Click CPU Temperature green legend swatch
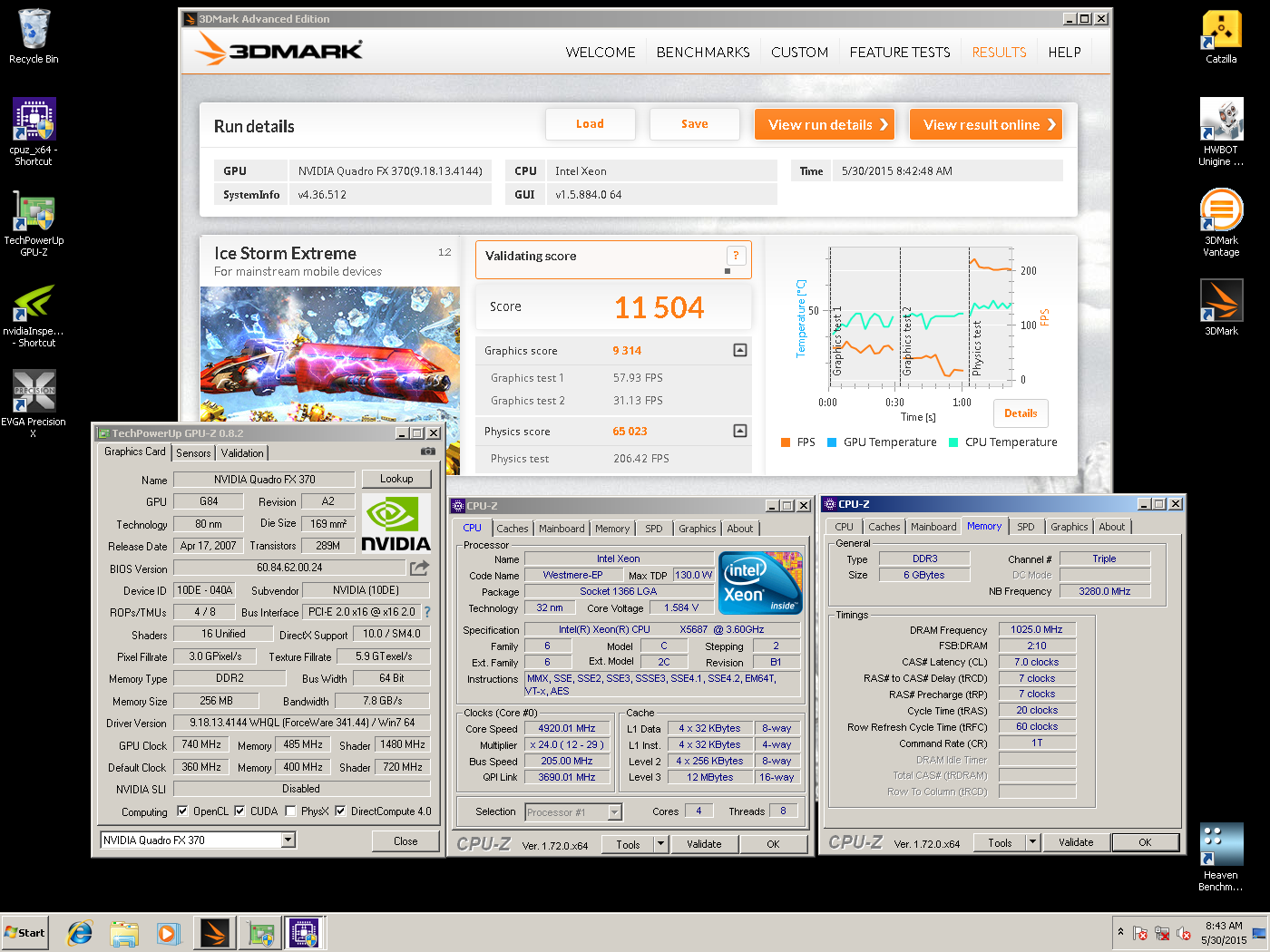This screenshot has width=1270, height=952. tap(953, 442)
